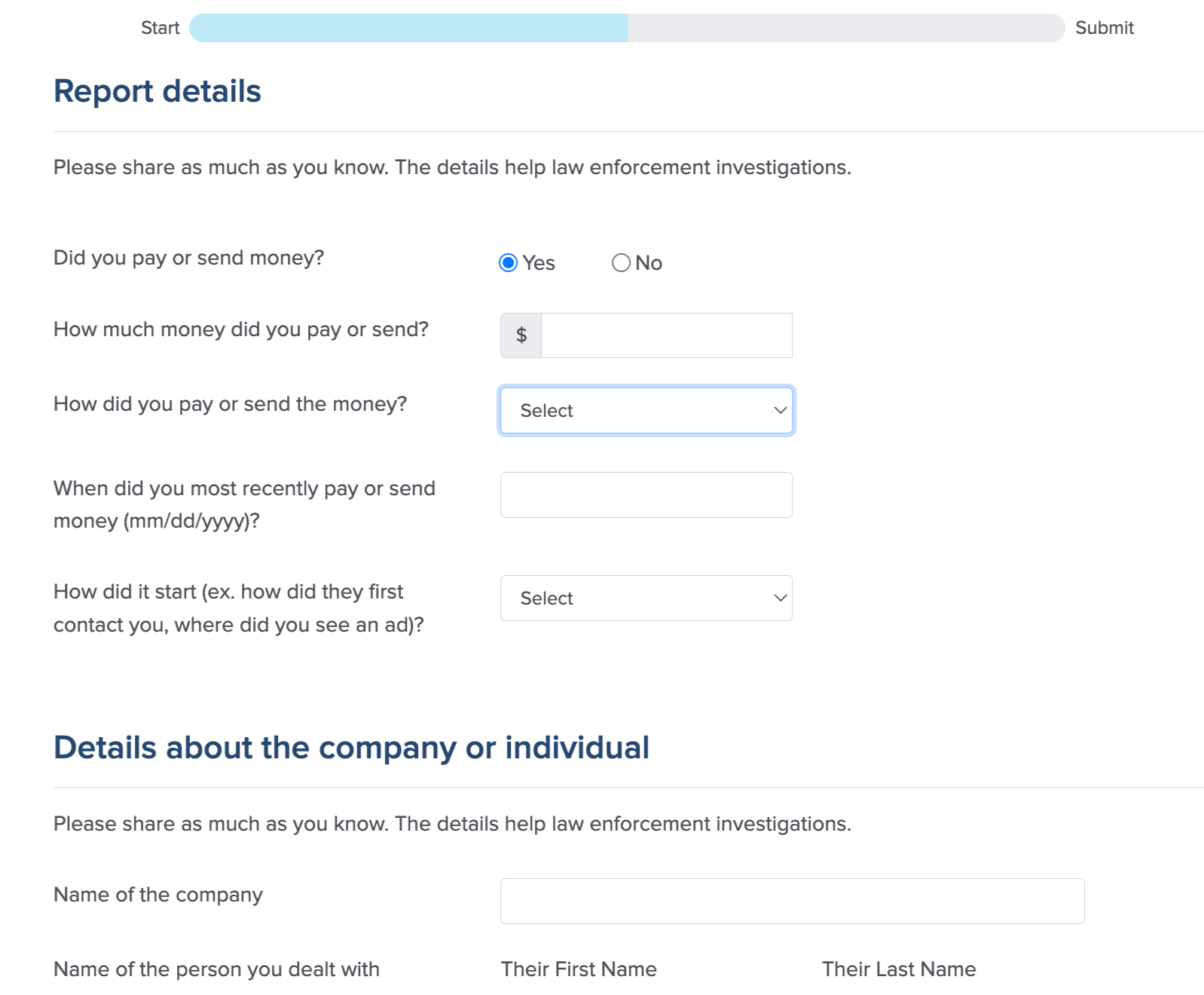Select the No radio button

click(x=621, y=262)
